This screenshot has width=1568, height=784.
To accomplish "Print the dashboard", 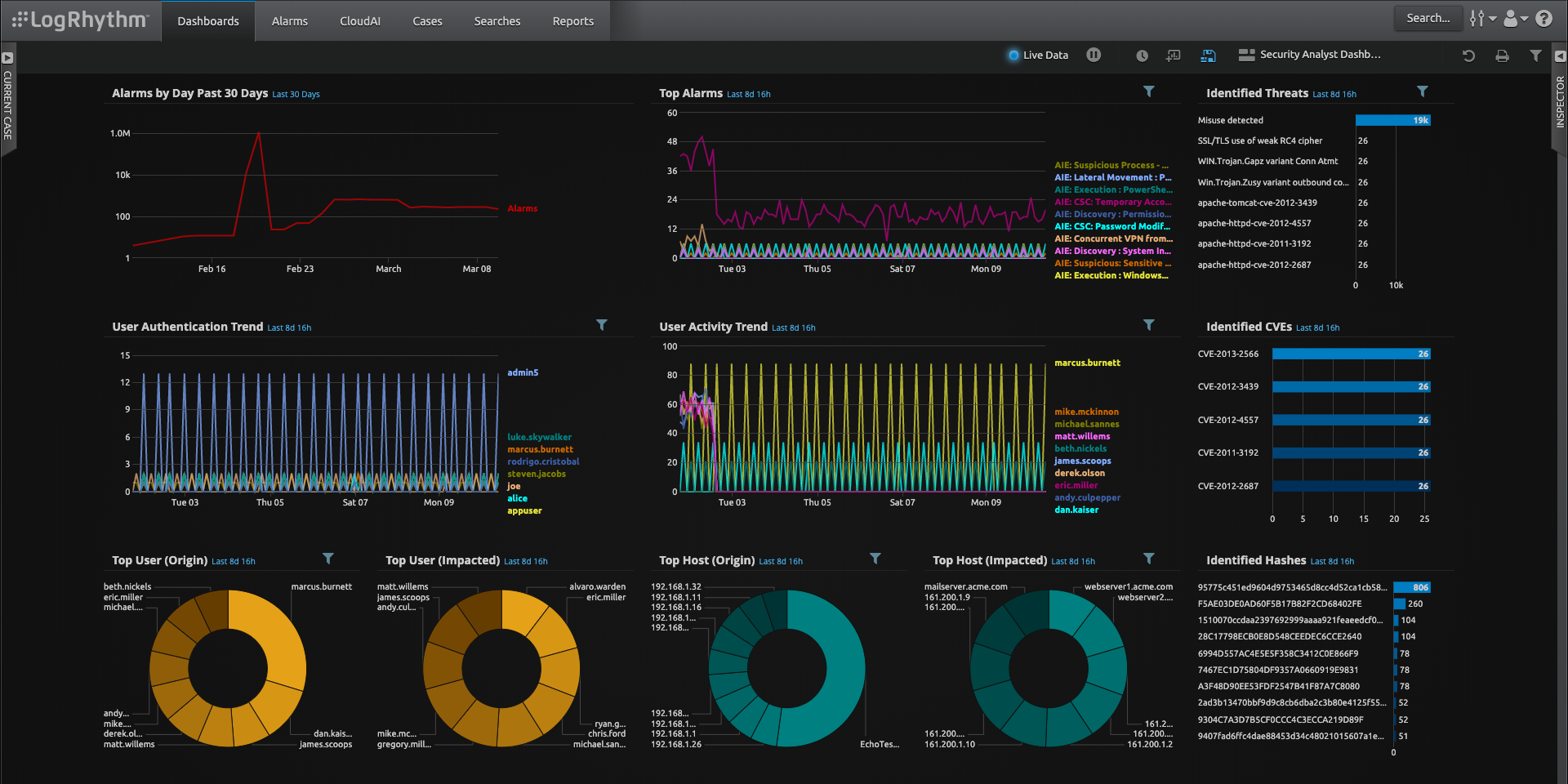I will [1502, 55].
